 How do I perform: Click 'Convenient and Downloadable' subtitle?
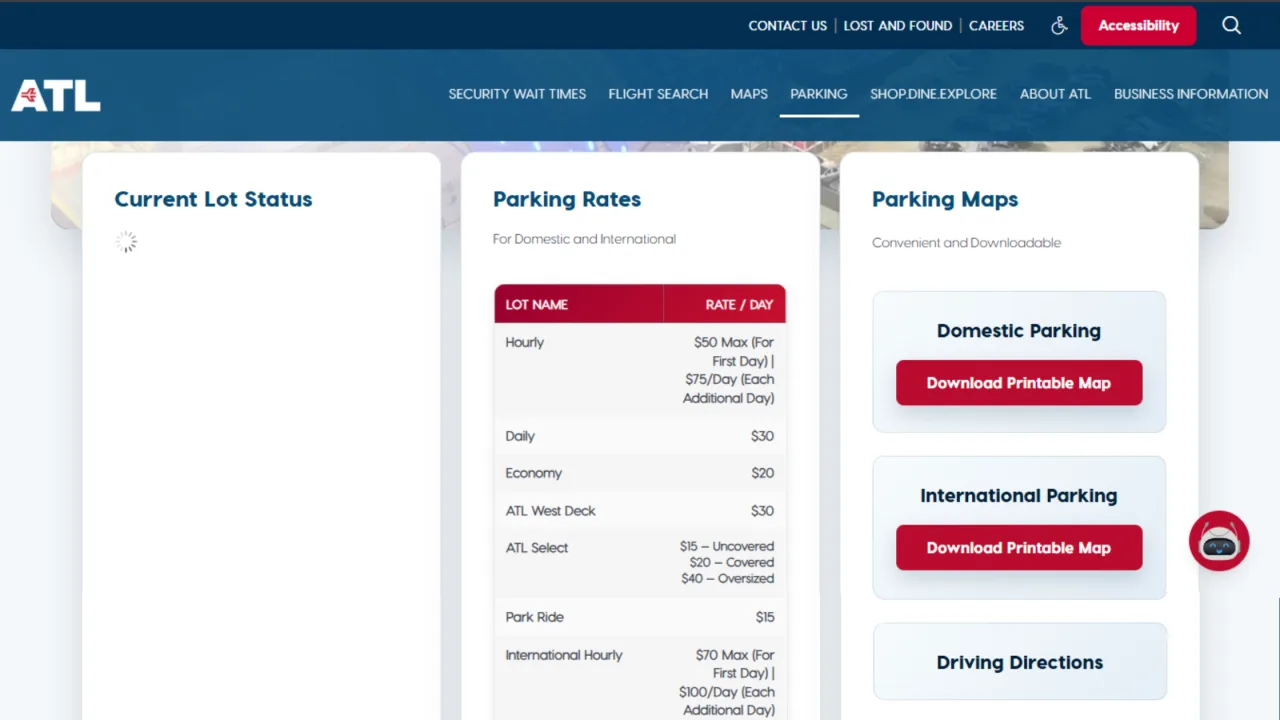966,243
